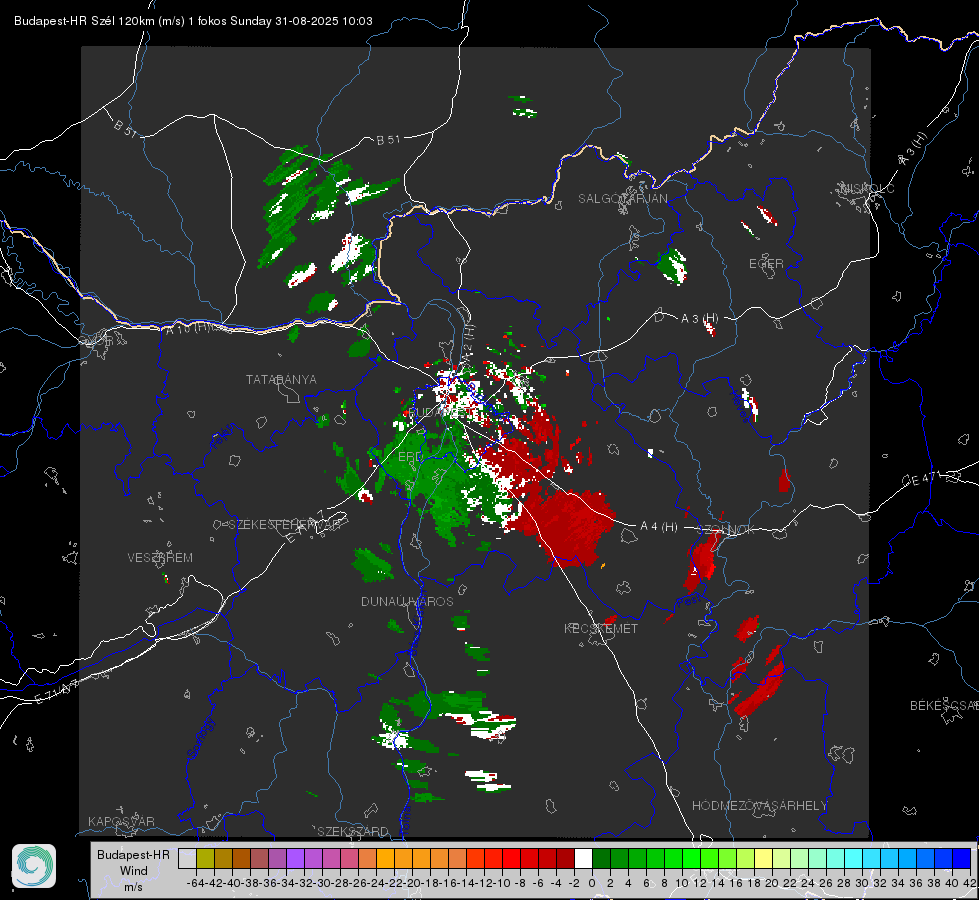Pick the dark red swatch left of white
The height and width of the screenshot is (900, 979).
565,859
